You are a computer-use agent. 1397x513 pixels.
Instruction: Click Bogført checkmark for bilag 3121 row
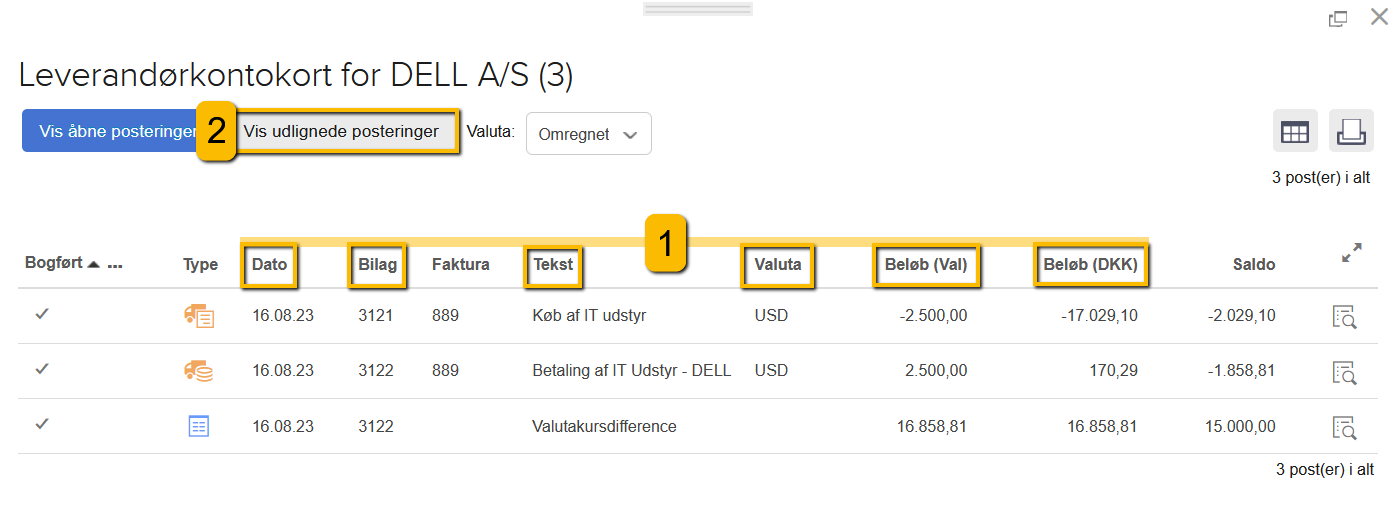42,314
